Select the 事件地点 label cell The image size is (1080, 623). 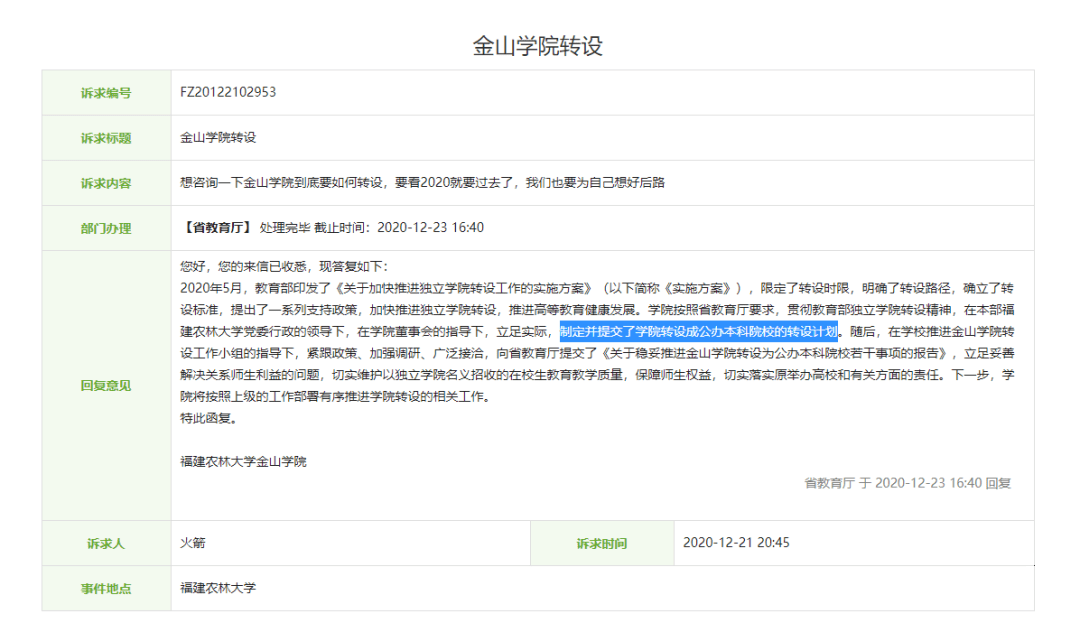106,589
